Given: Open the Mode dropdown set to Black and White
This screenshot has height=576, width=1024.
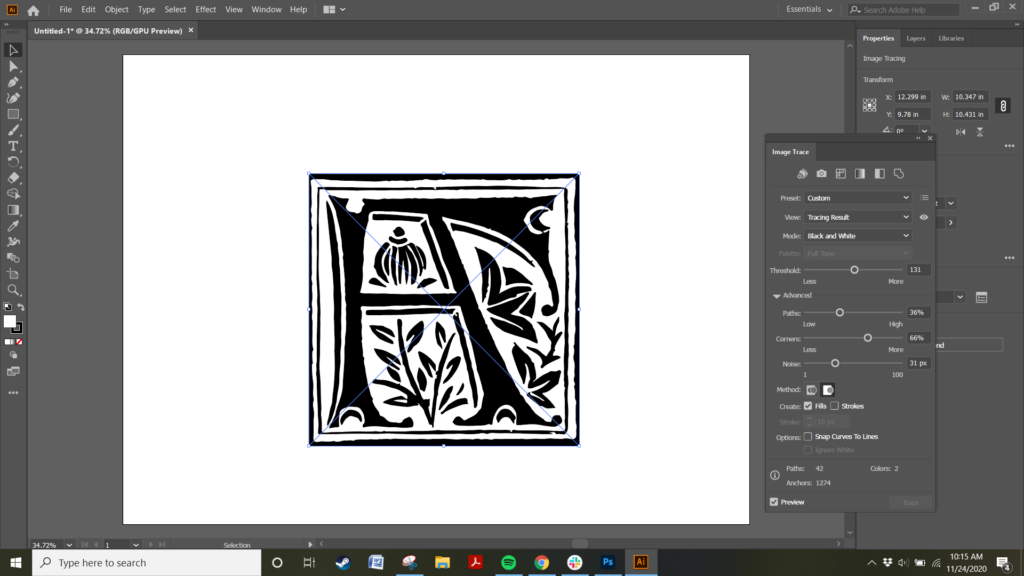Looking at the screenshot, I should [x=858, y=236].
